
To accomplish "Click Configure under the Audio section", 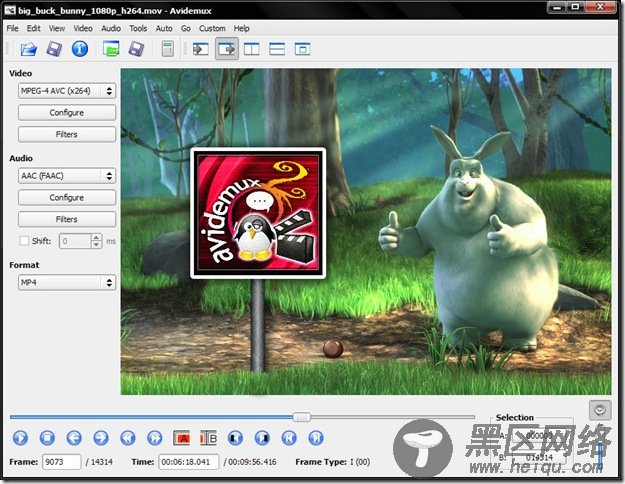I will click(x=67, y=197).
